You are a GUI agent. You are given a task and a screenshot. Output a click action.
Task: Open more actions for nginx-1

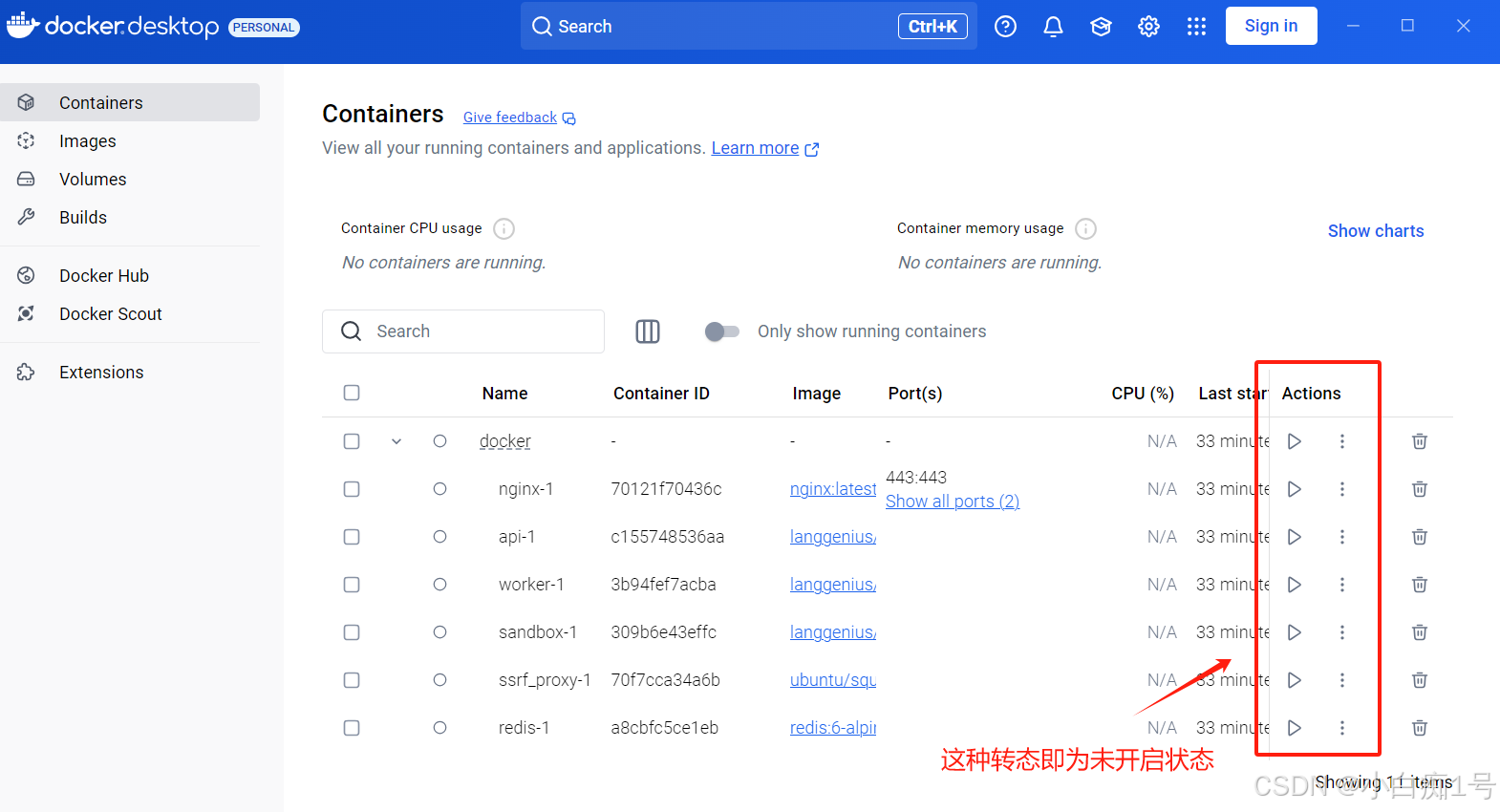(1342, 489)
